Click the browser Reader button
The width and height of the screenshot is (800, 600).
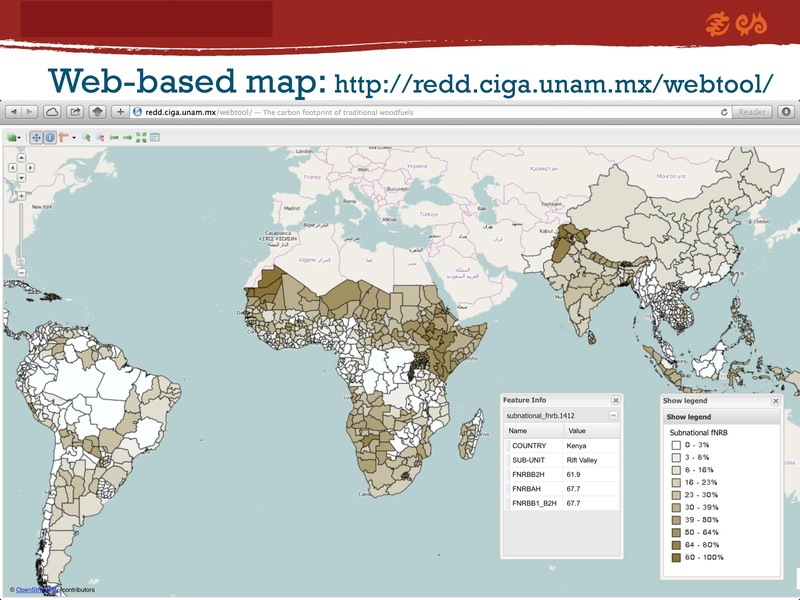pyautogui.click(x=753, y=112)
